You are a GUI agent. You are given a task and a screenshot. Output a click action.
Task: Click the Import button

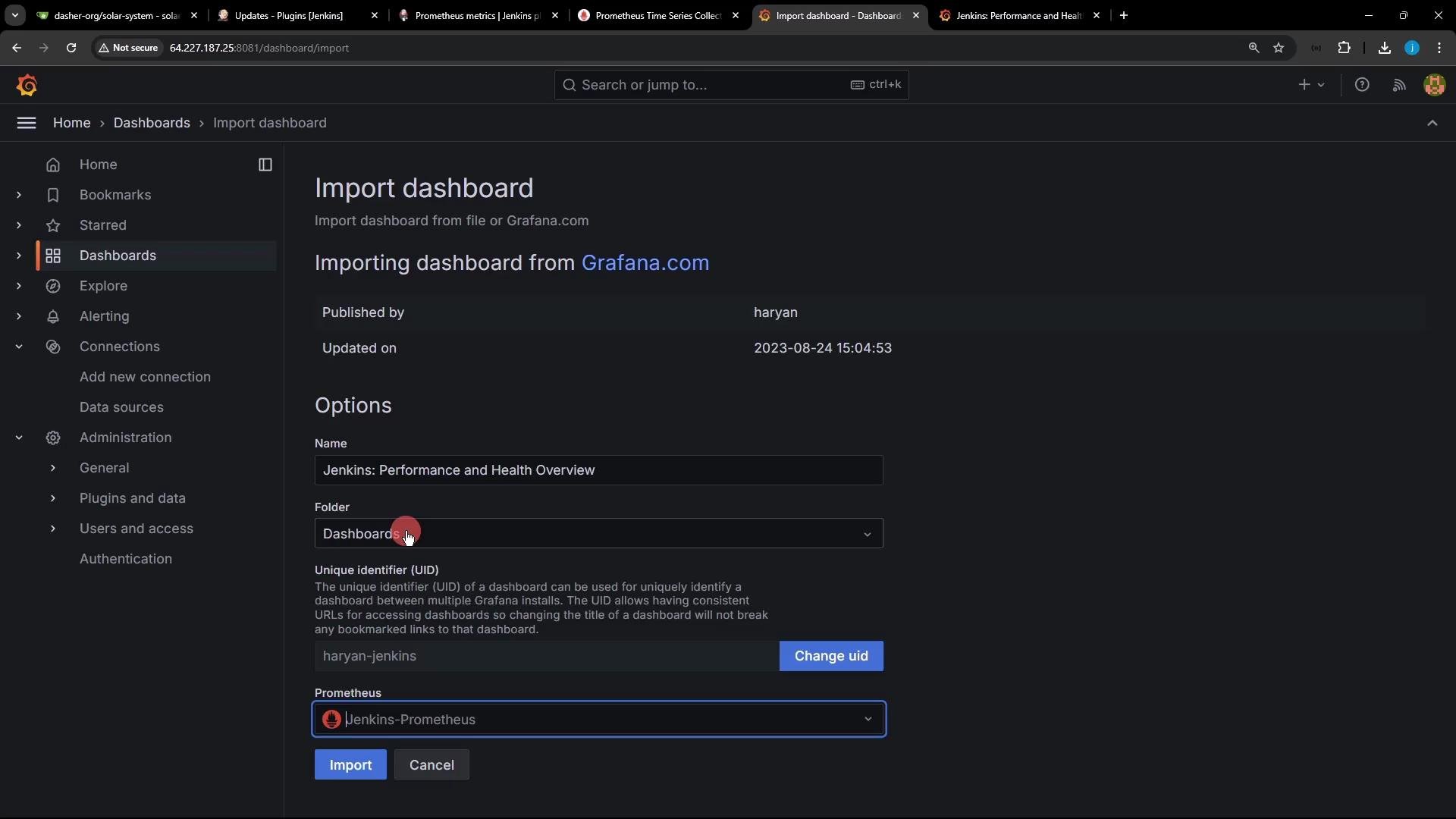point(350,764)
